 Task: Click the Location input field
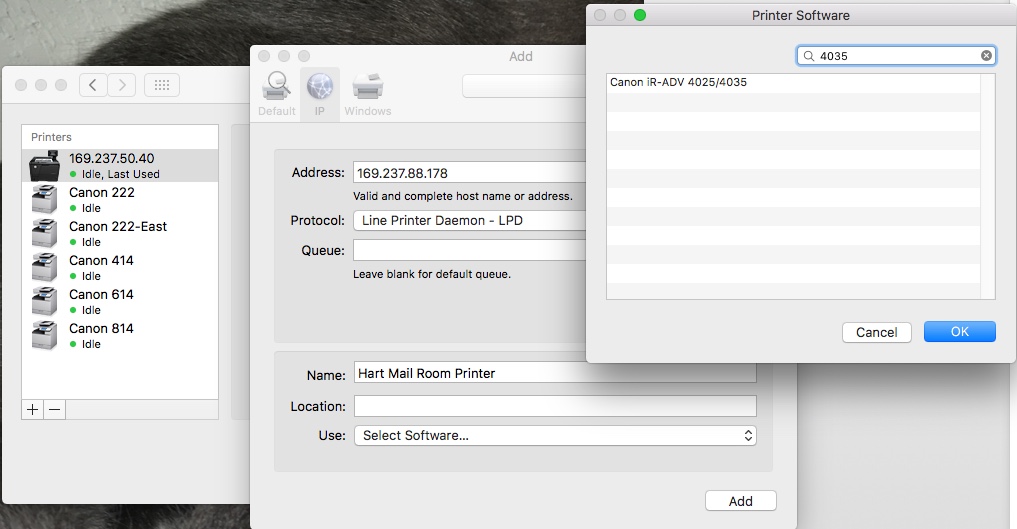(x=555, y=406)
